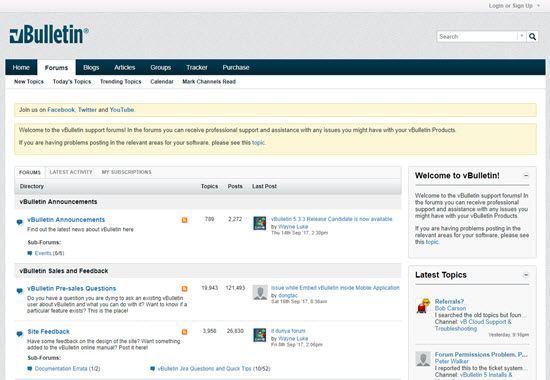550x380 pixels.
Task: Open the vBulletin 5.3.3 Release Candidate post
Action: pos(331,219)
